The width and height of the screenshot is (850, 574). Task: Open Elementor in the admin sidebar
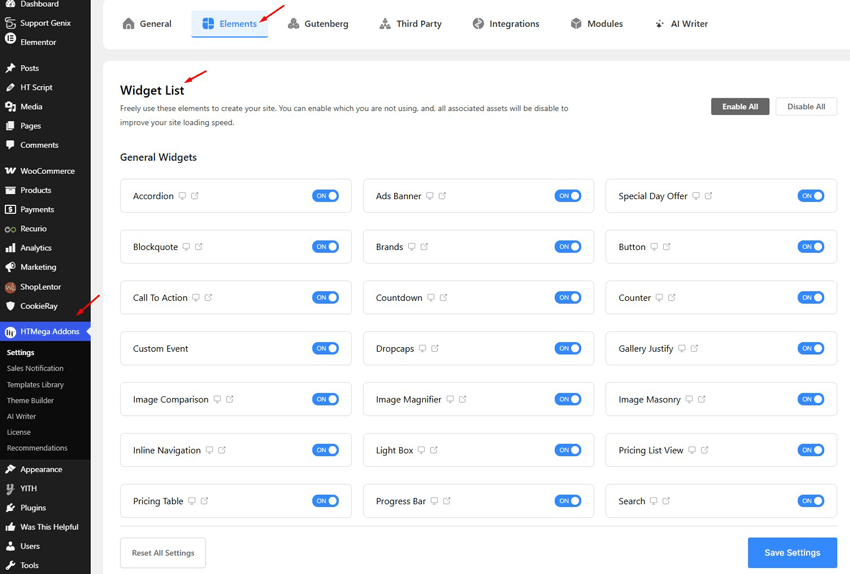(x=45, y=42)
